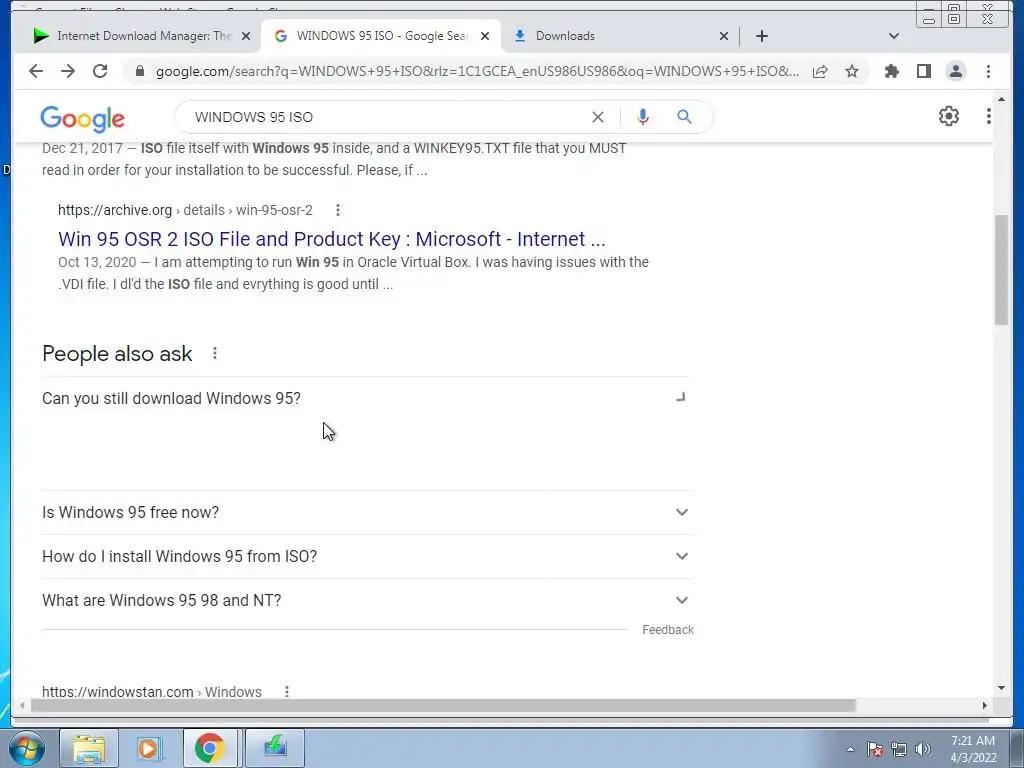Clear the Google search box
Screen dimensions: 1024x768
coord(598,117)
